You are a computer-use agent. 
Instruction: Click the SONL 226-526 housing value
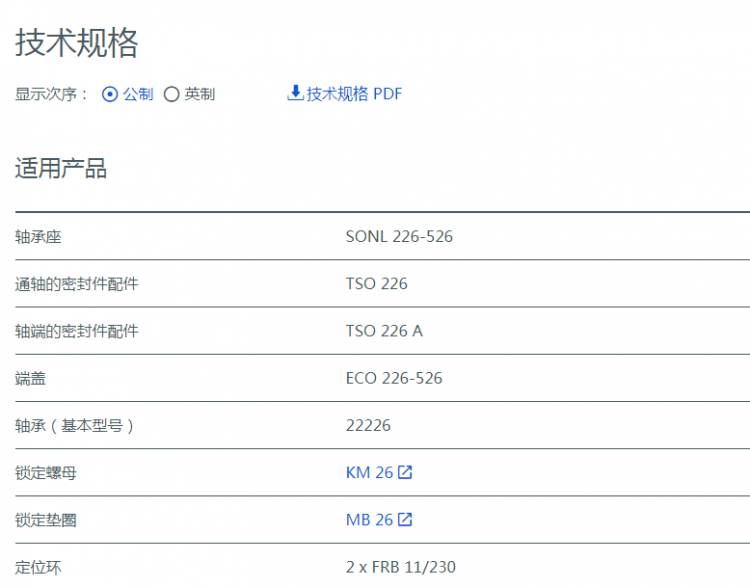pos(399,237)
